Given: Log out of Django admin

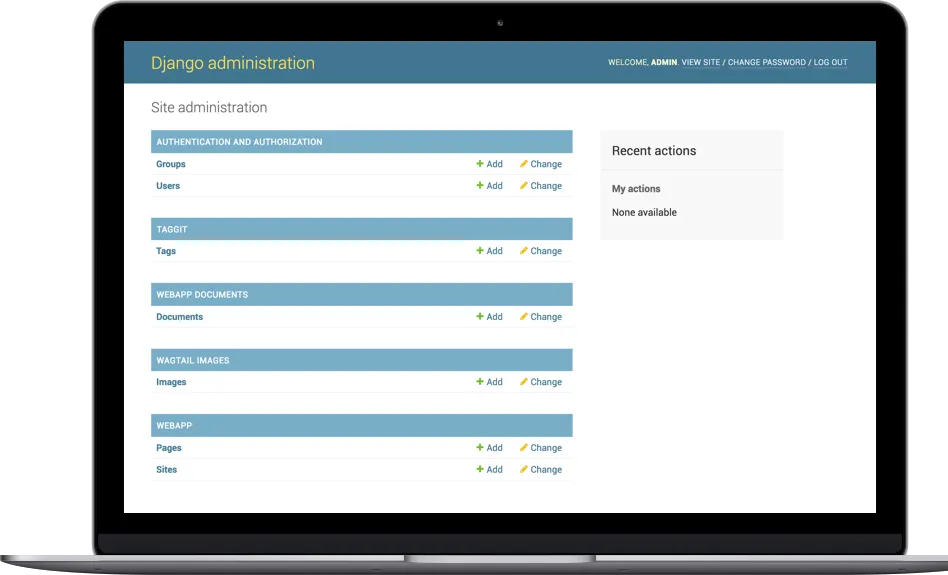Looking at the screenshot, I should pyautogui.click(x=830, y=63).
